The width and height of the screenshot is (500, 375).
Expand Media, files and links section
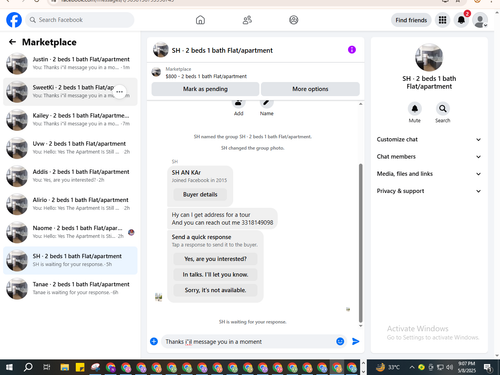(x=429, y=174)
